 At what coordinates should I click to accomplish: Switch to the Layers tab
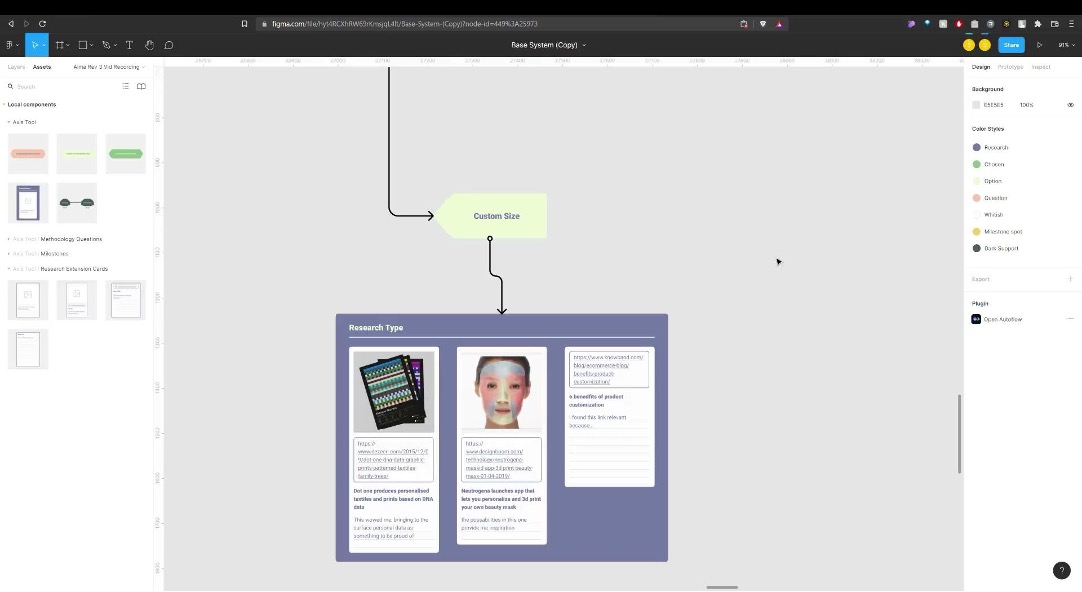(16, 67)
